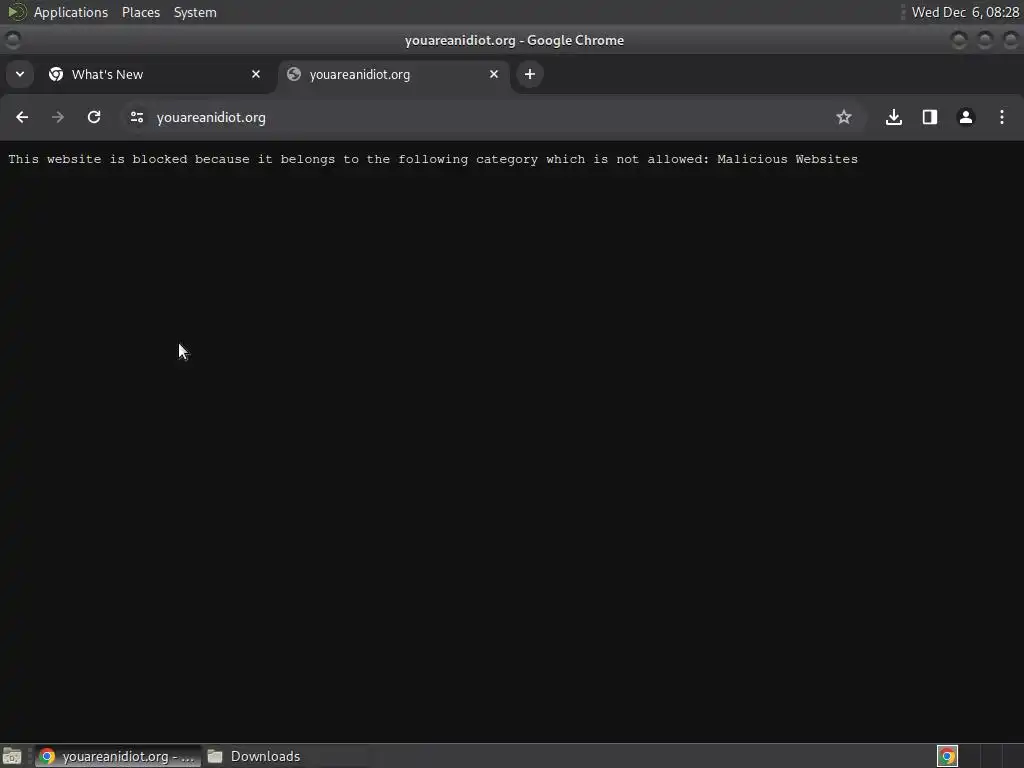1024x768 pixels.
Task: Click the forward navigation arrow
Action: pyautogui.click(x=58, y=118)
